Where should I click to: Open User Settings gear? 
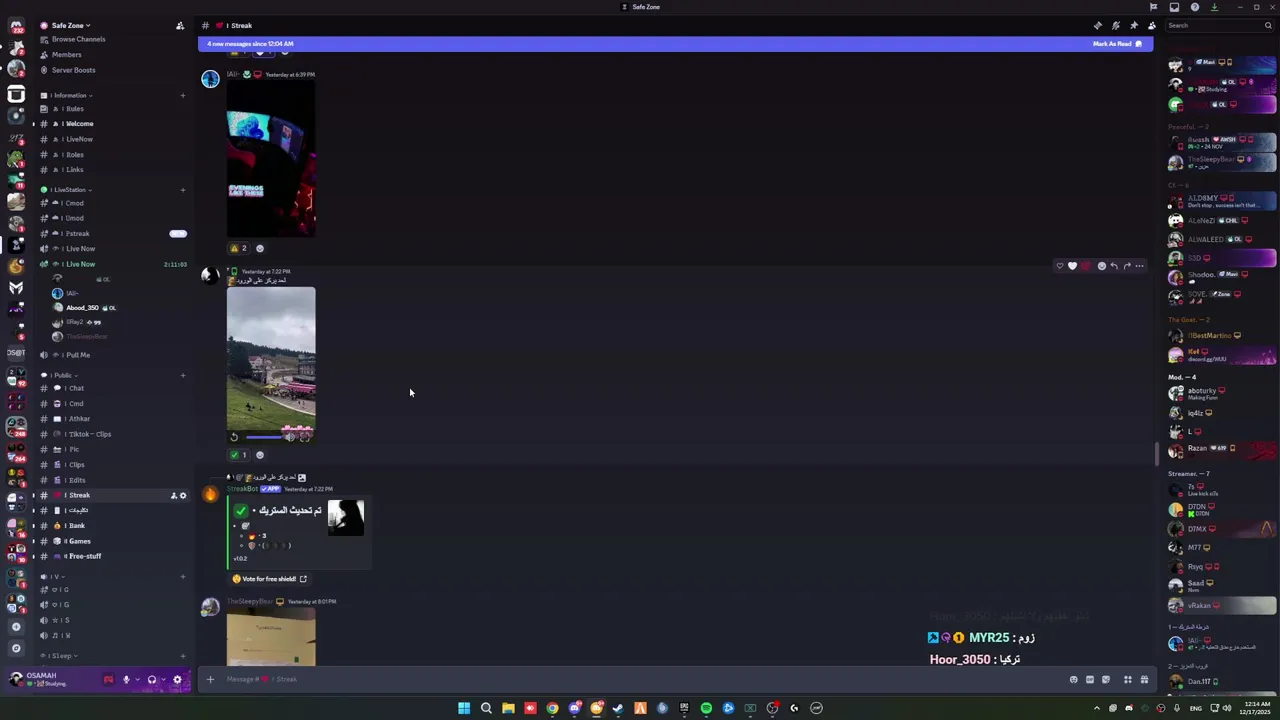(x=177, y=680)
